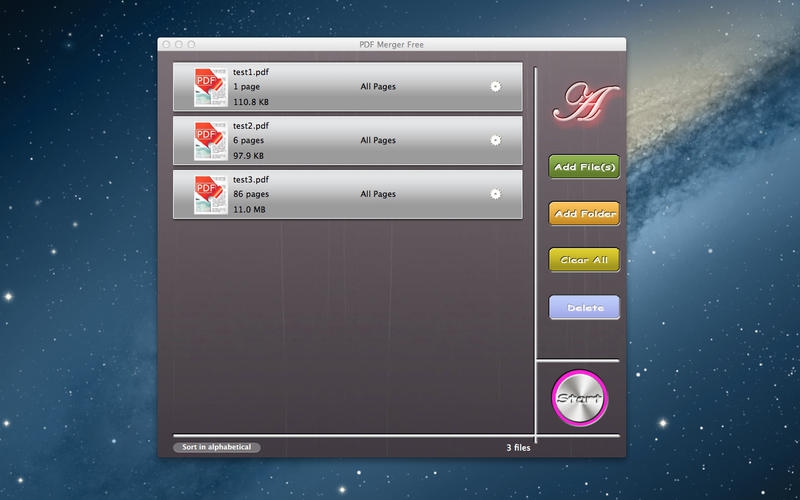Screen dimensions: 800x500
Task: Open settings gear for test3.pdf
Action: click(x=495, y=193)
